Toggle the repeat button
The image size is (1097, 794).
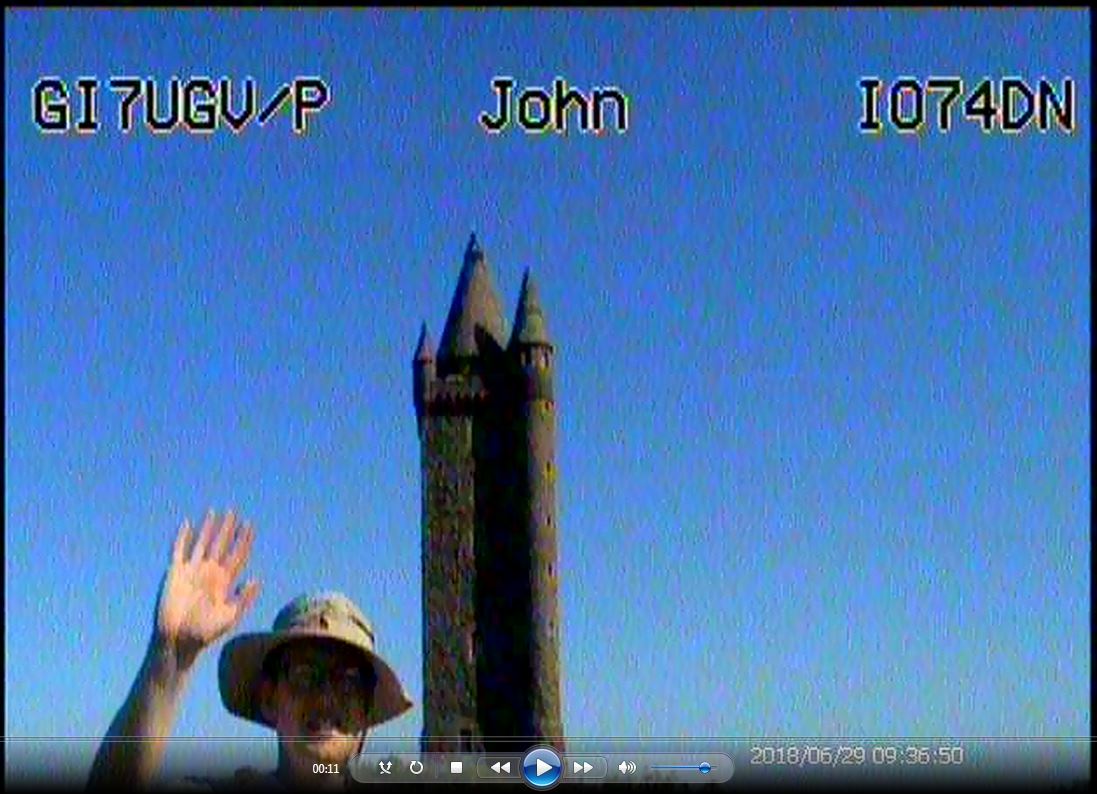tap(417, 768)
